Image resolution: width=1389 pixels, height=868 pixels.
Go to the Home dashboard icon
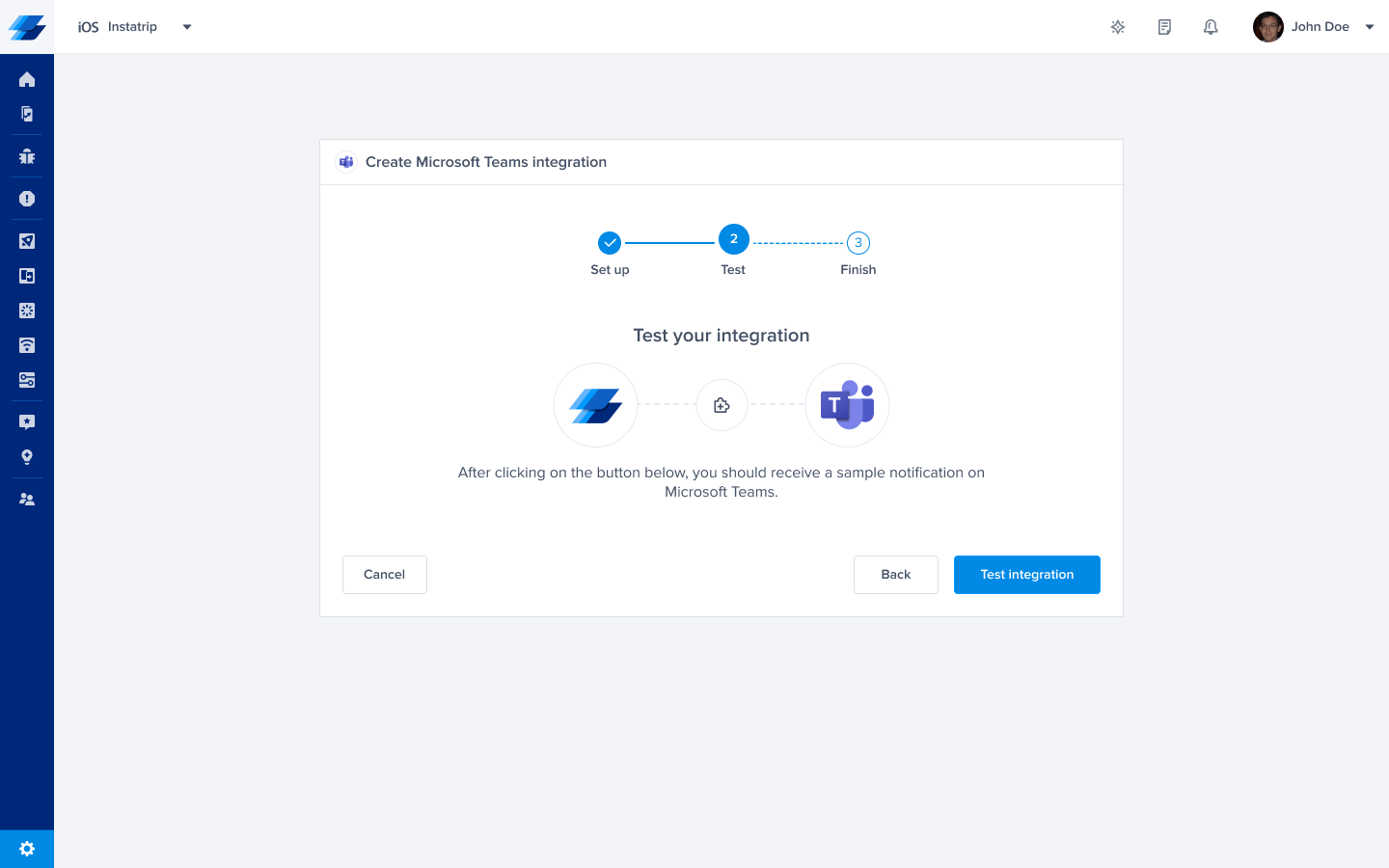click(x=26, y=79)
